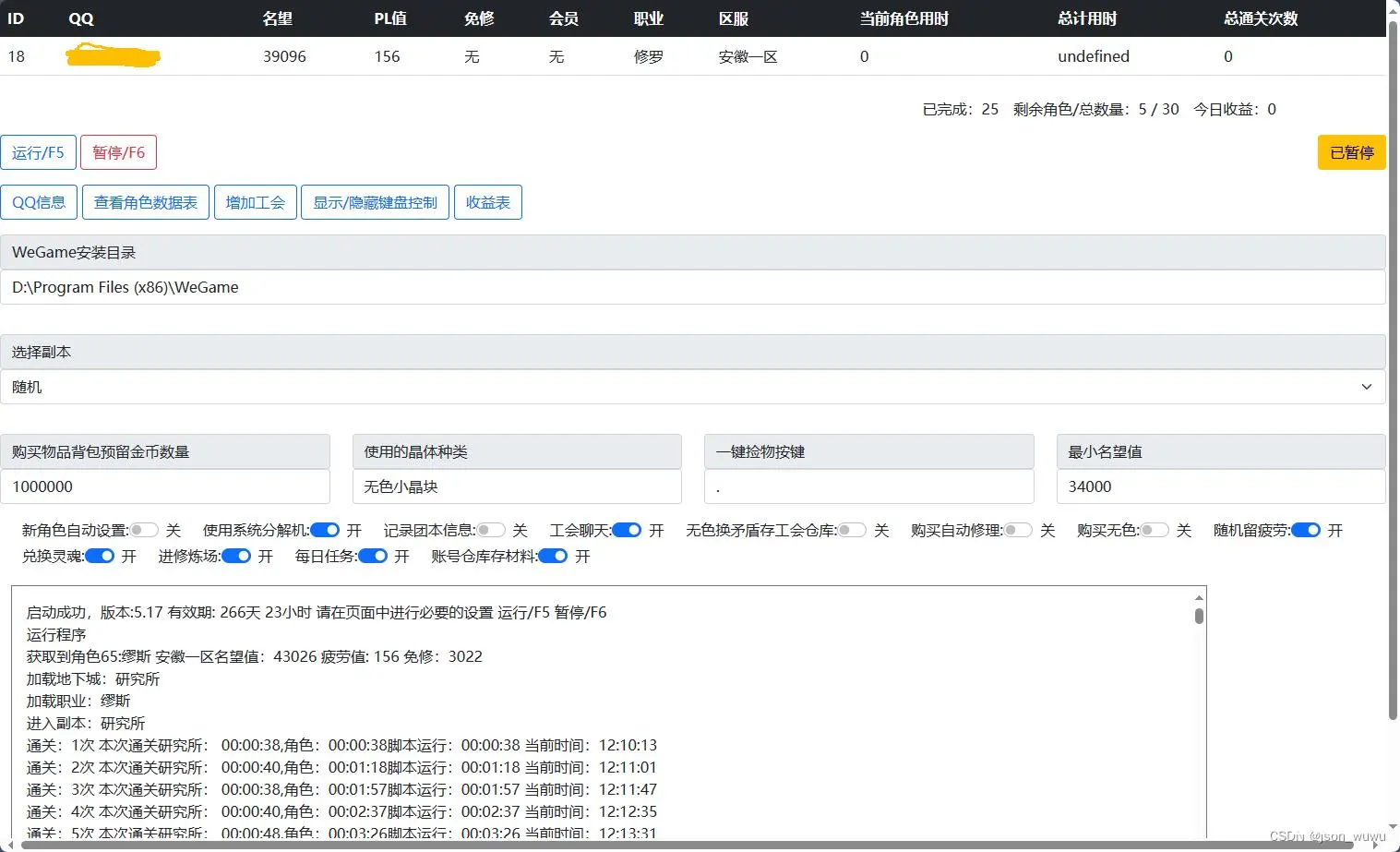
Task: Open the 收益表 earnings table
Action: point(488,202)
